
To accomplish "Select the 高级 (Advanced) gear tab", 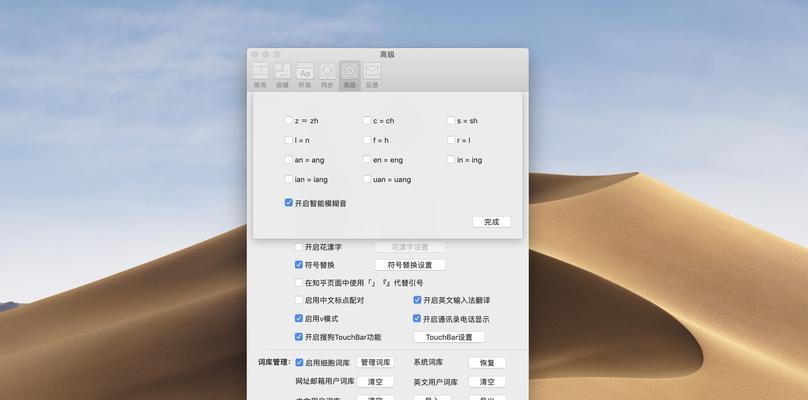I will click(349, 76).
